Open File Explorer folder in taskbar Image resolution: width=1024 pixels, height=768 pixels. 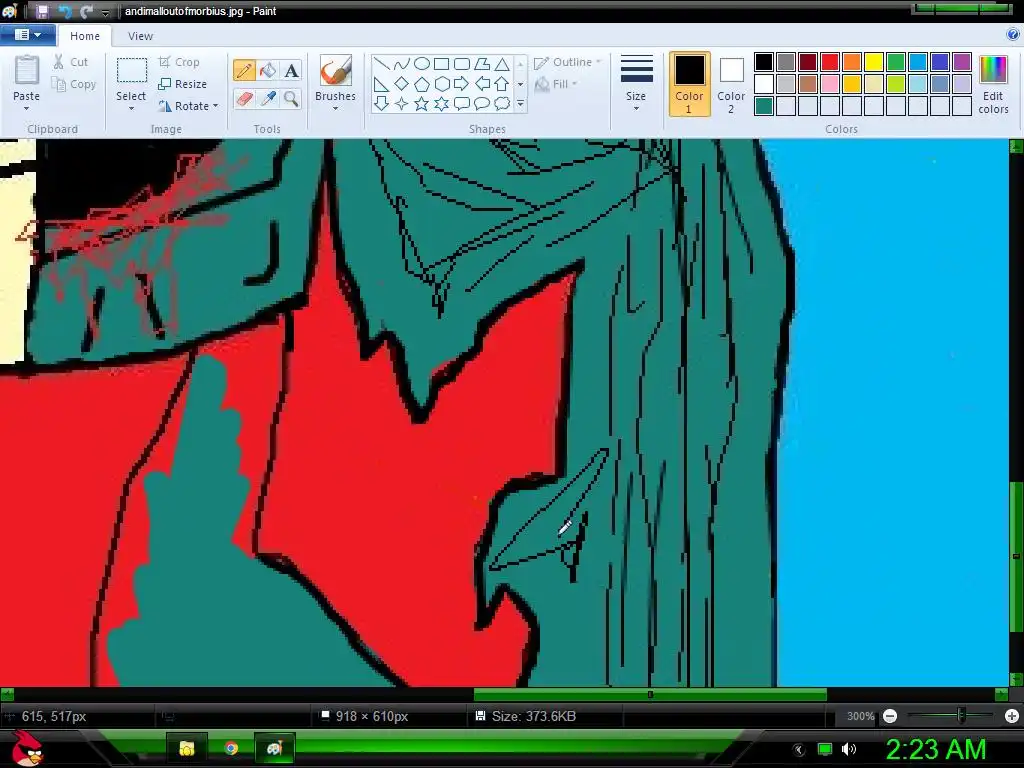(187, 748)
